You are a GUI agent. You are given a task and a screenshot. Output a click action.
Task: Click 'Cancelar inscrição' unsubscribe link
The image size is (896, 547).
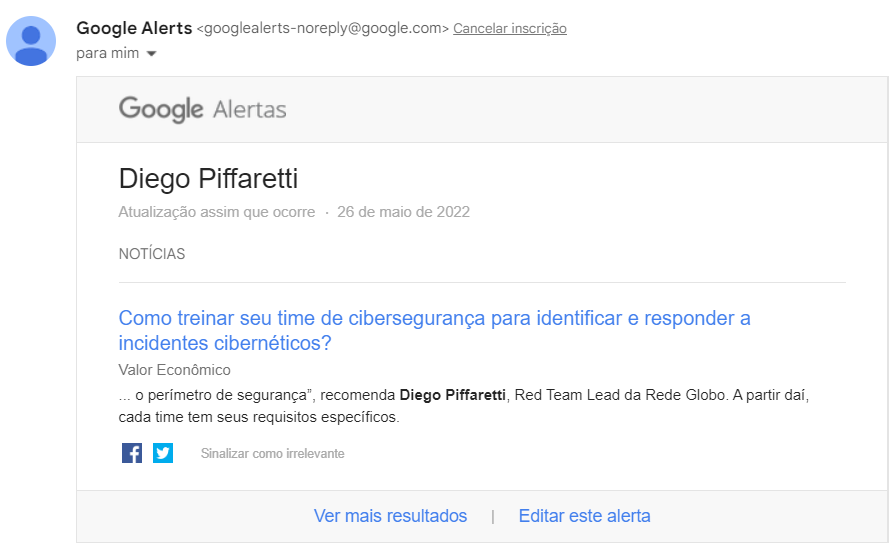click(x=510, y=29)
